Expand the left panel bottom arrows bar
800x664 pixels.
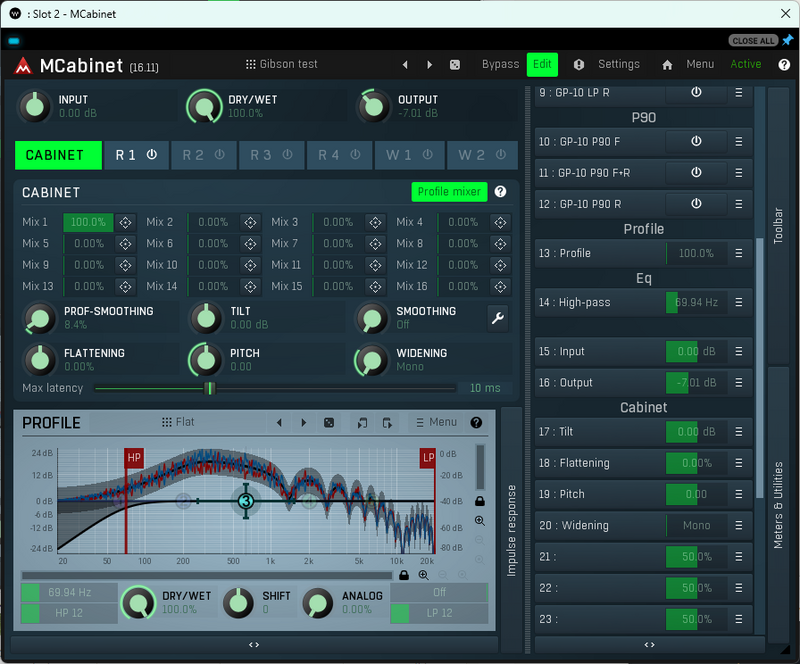click(254, 645)
